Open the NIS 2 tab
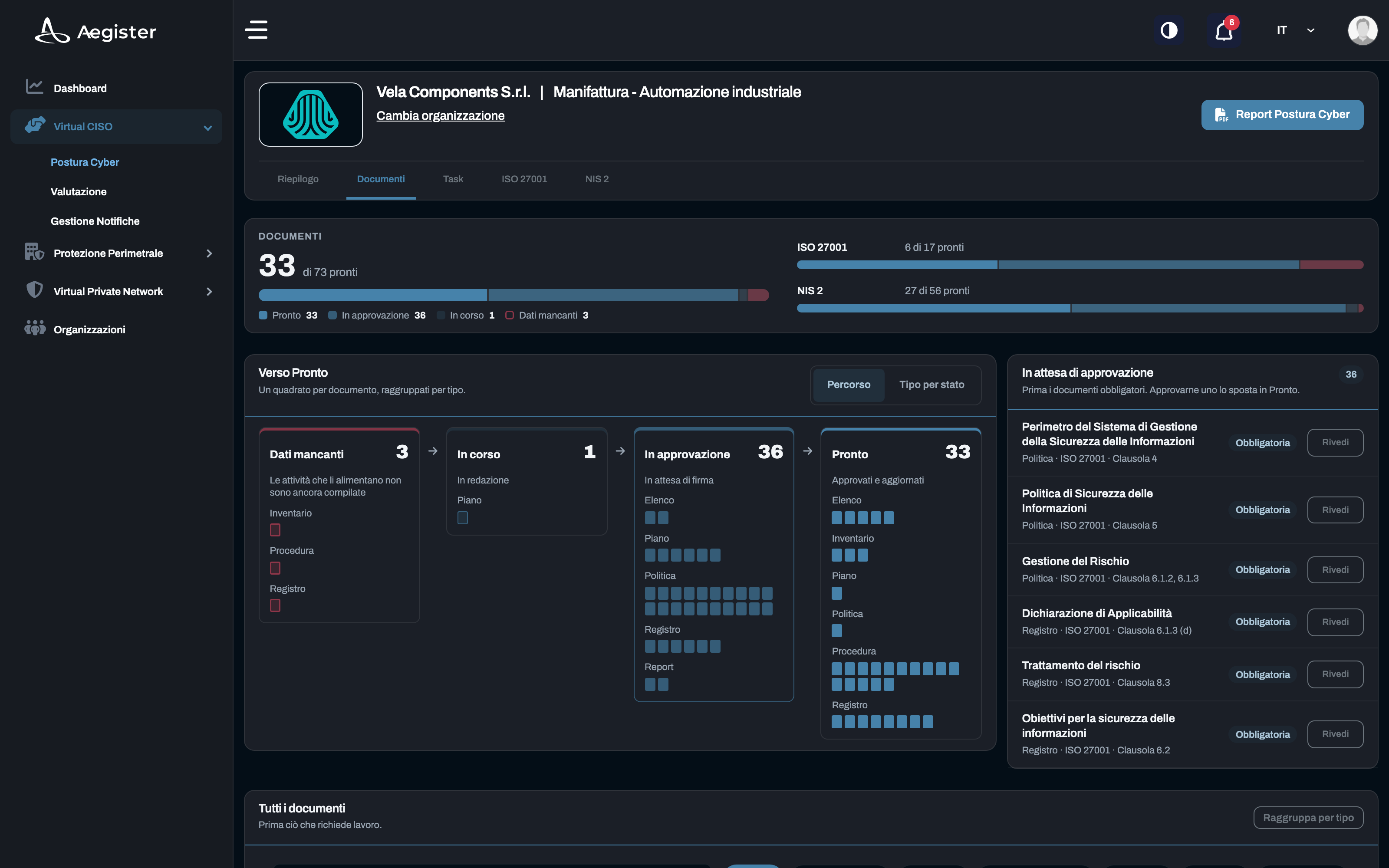Screen dimensions: 1389x868 pyautogui.click(x=597, y=179)
